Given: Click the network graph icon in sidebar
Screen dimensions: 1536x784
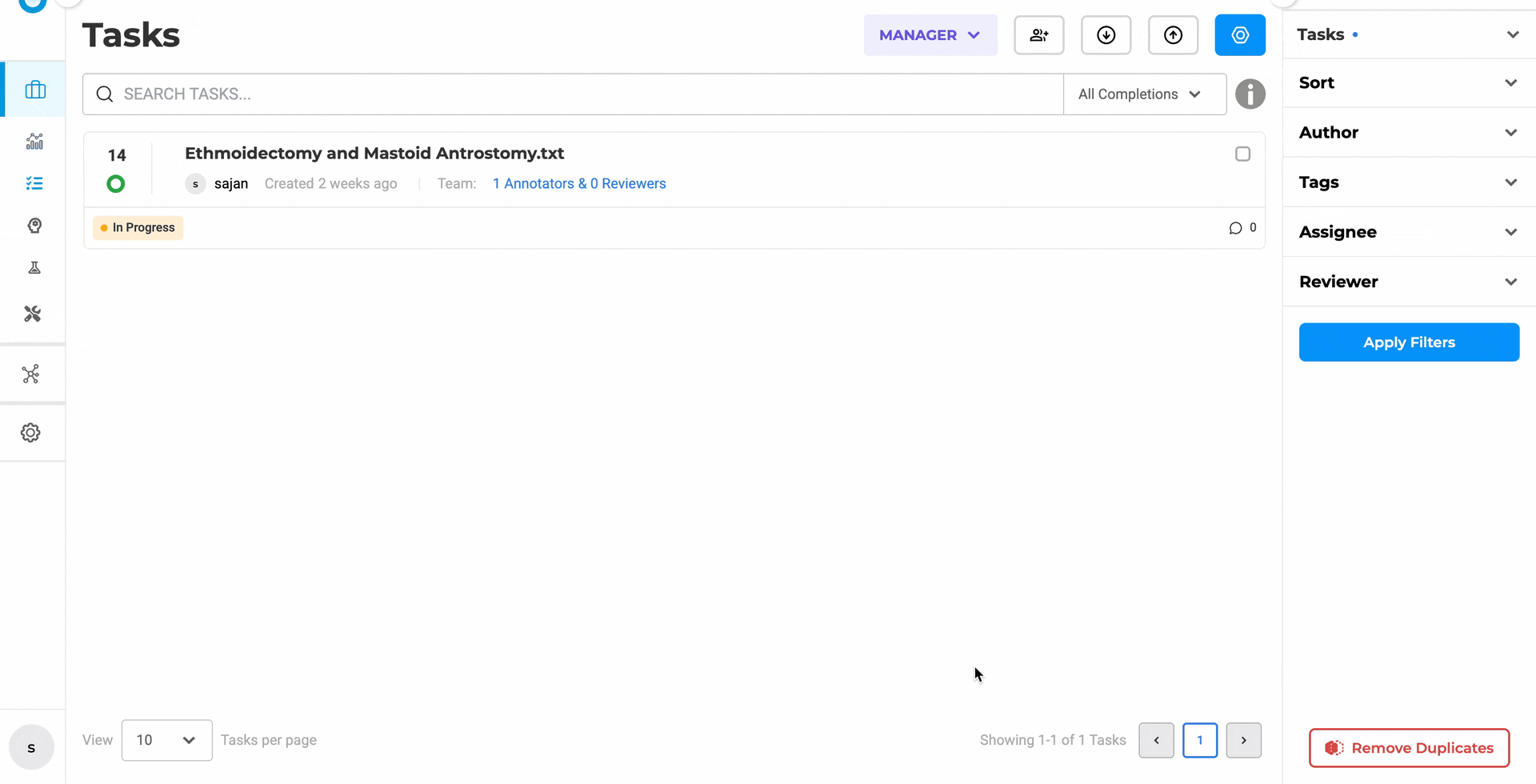Looking at the screenshot, I should coord(30,374).
